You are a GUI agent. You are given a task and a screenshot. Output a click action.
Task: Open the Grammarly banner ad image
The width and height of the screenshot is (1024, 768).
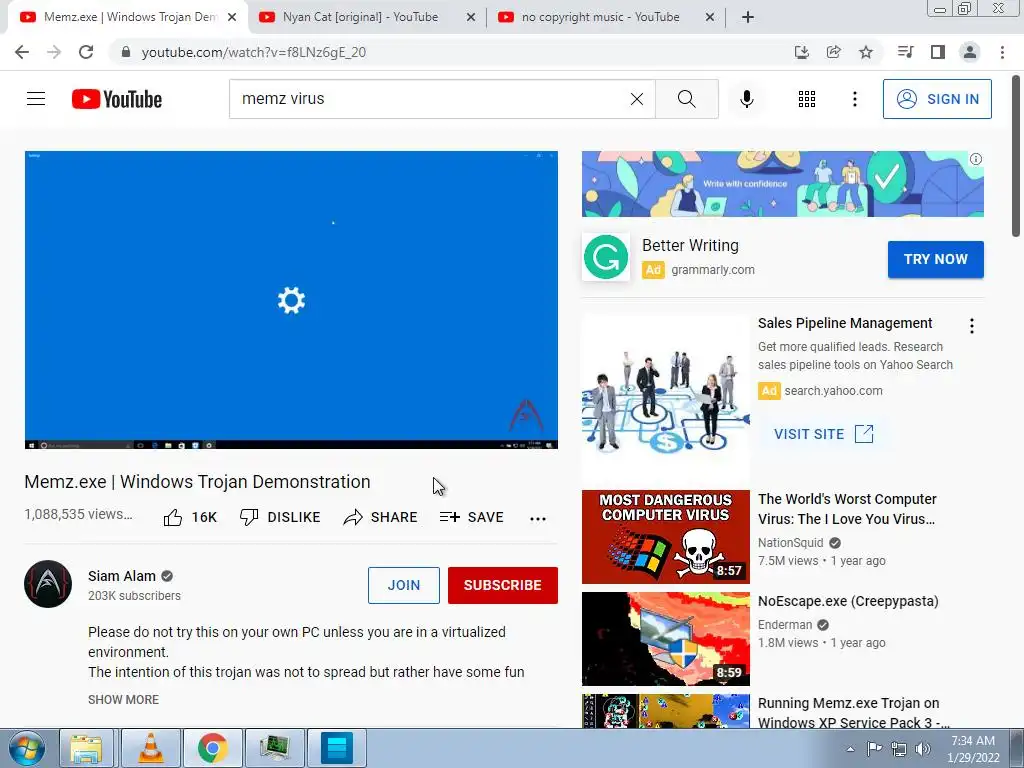pyautogui.click(x=782, y=184)
